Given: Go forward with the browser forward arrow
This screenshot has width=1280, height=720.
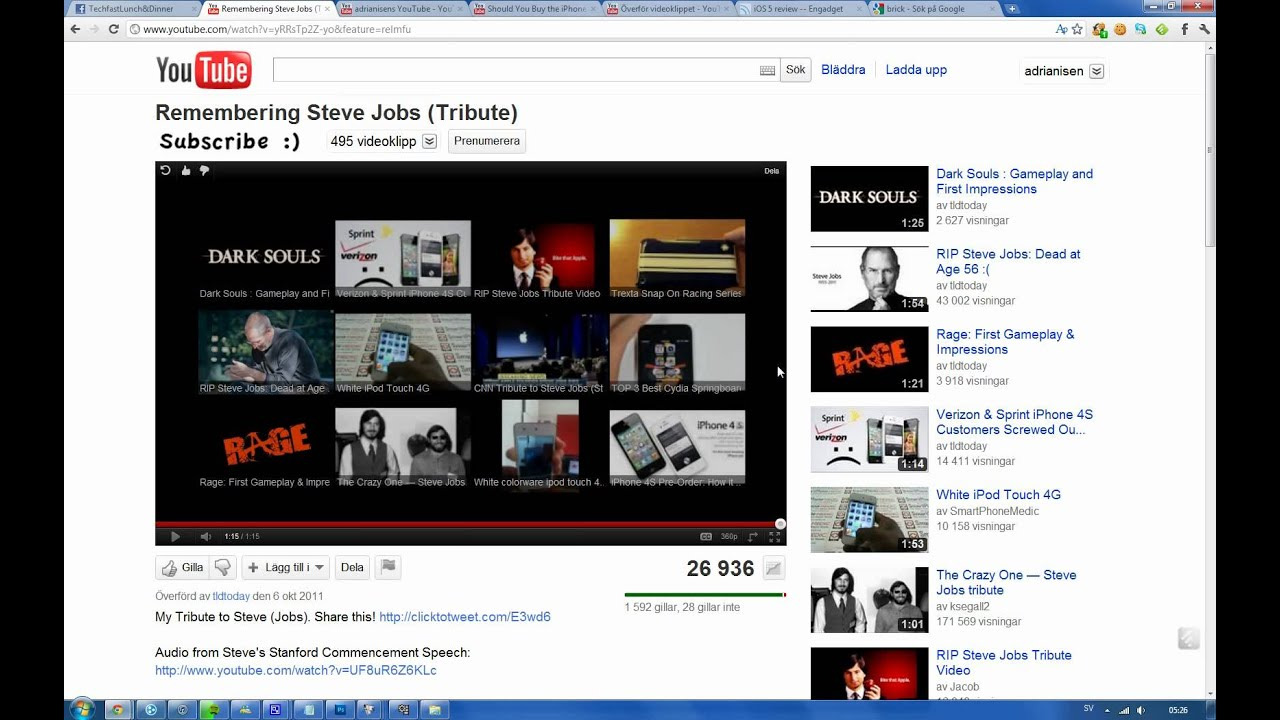Looking at the screenshot, I should point(93,29).
